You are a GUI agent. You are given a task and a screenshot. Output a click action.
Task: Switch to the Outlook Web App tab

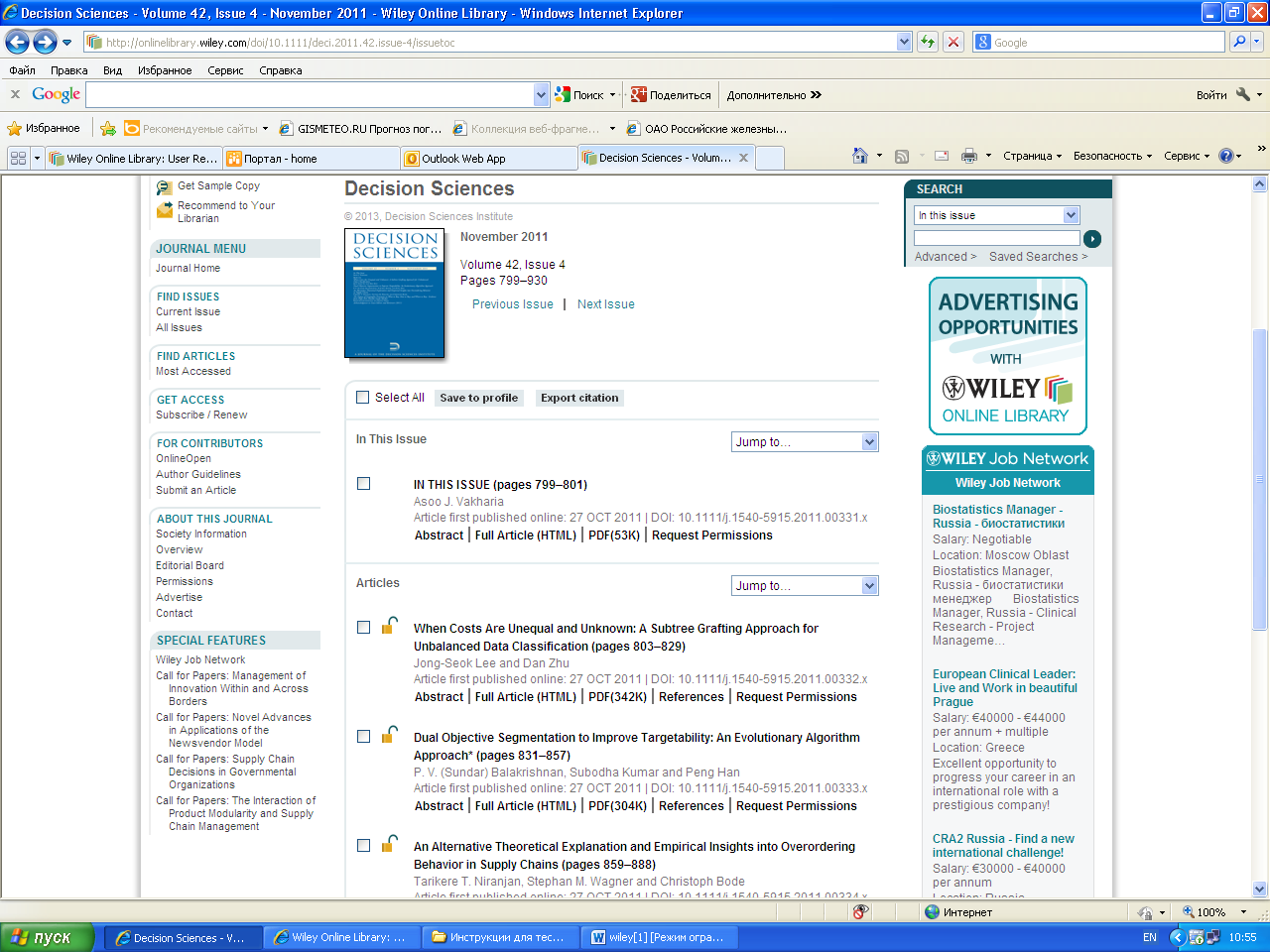pos(488,158)
